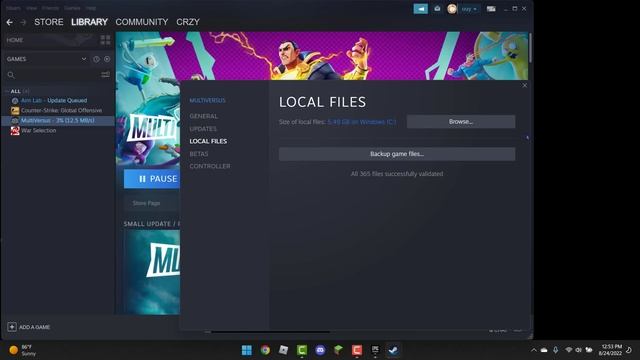
Task: Click the local files size drive link
Action: [x=362, y=122]
